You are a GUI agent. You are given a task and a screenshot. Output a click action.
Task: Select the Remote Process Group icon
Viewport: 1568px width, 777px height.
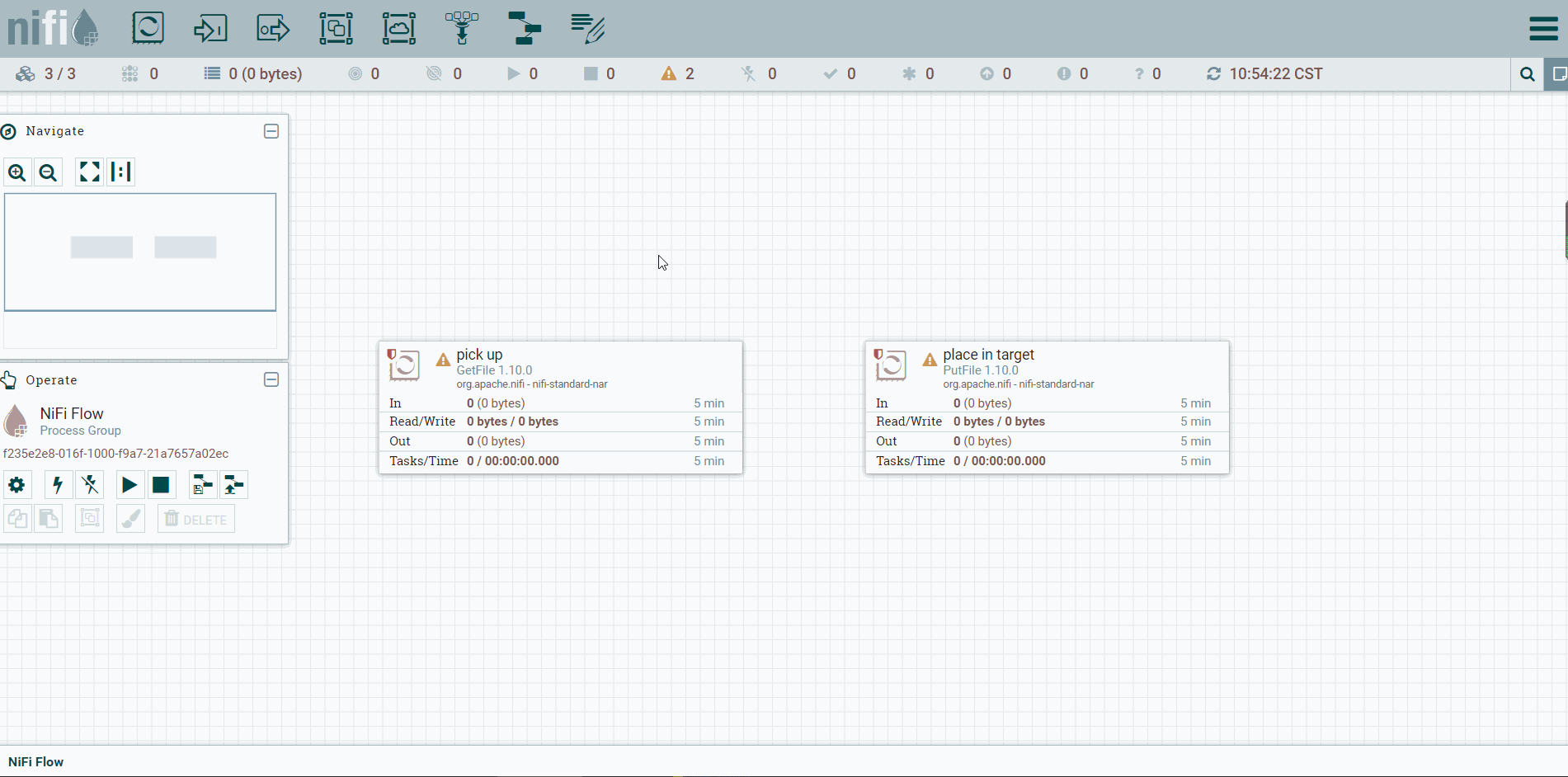point(399,28)
